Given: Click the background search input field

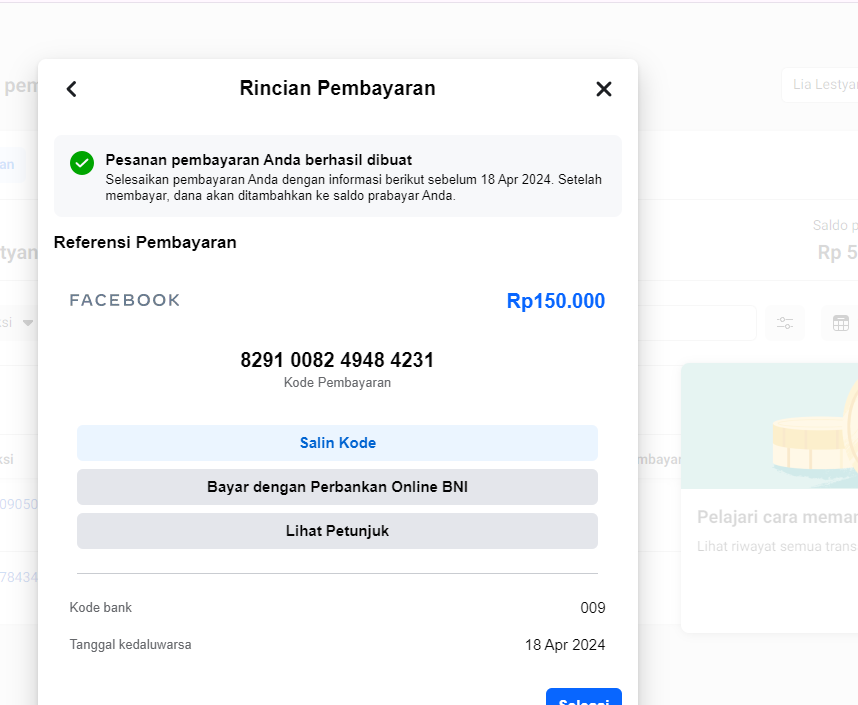Looking at the screenshot, I should pos(697,323).
